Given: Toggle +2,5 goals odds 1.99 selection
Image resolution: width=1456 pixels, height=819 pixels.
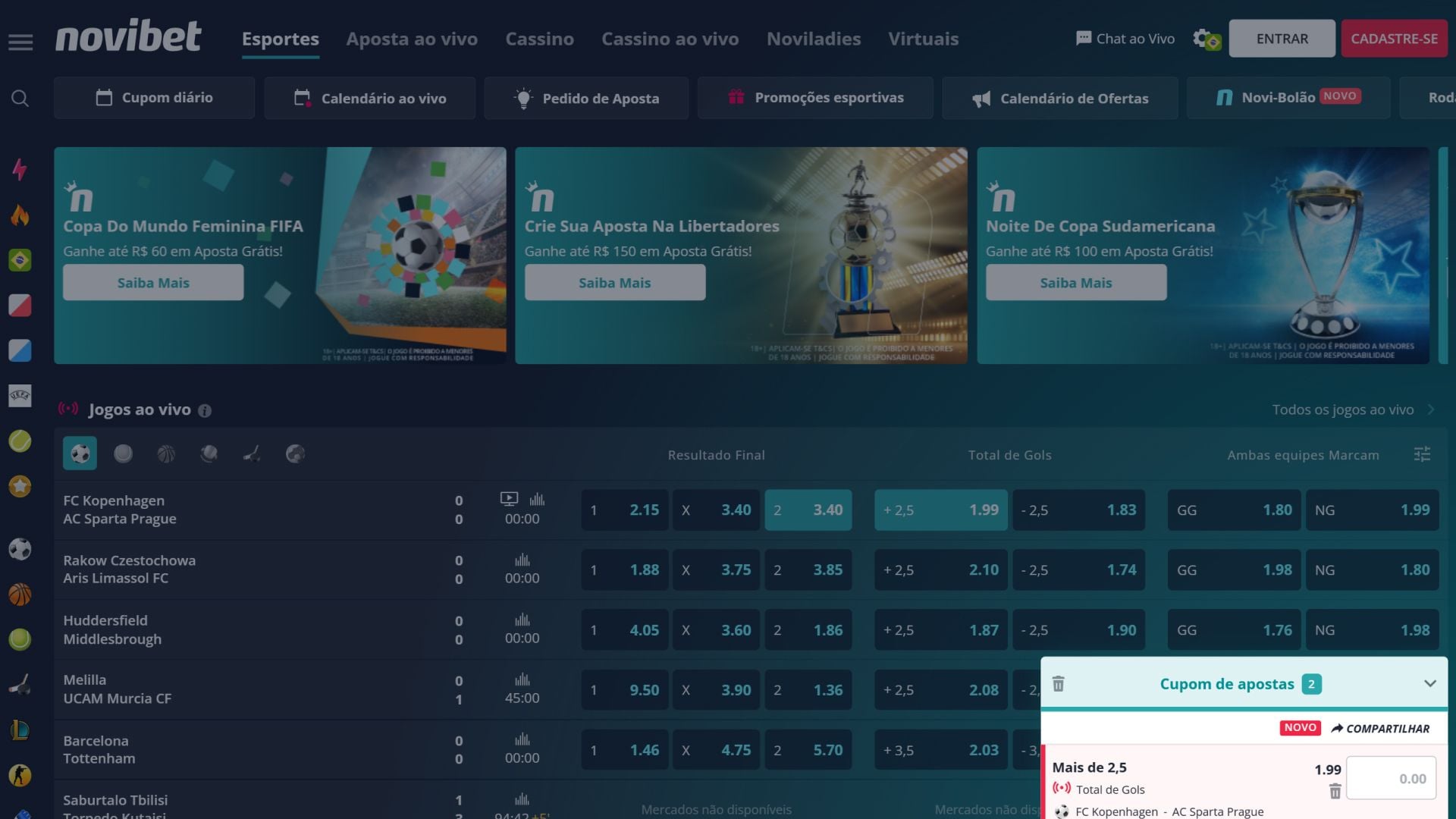Looking at the screenshot, I should point(940,510).
